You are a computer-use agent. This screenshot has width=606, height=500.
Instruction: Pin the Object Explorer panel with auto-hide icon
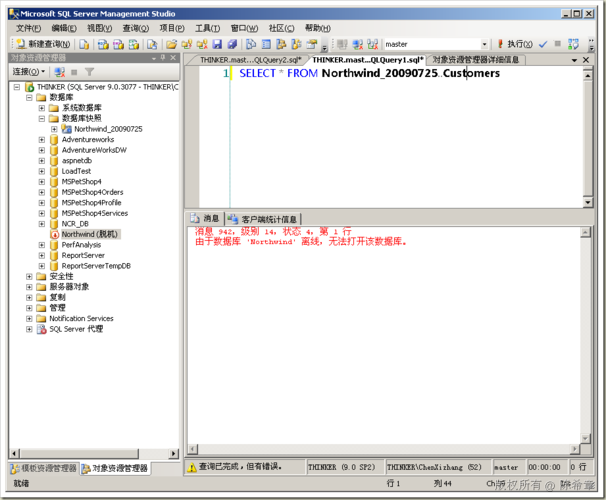point(163,58)
